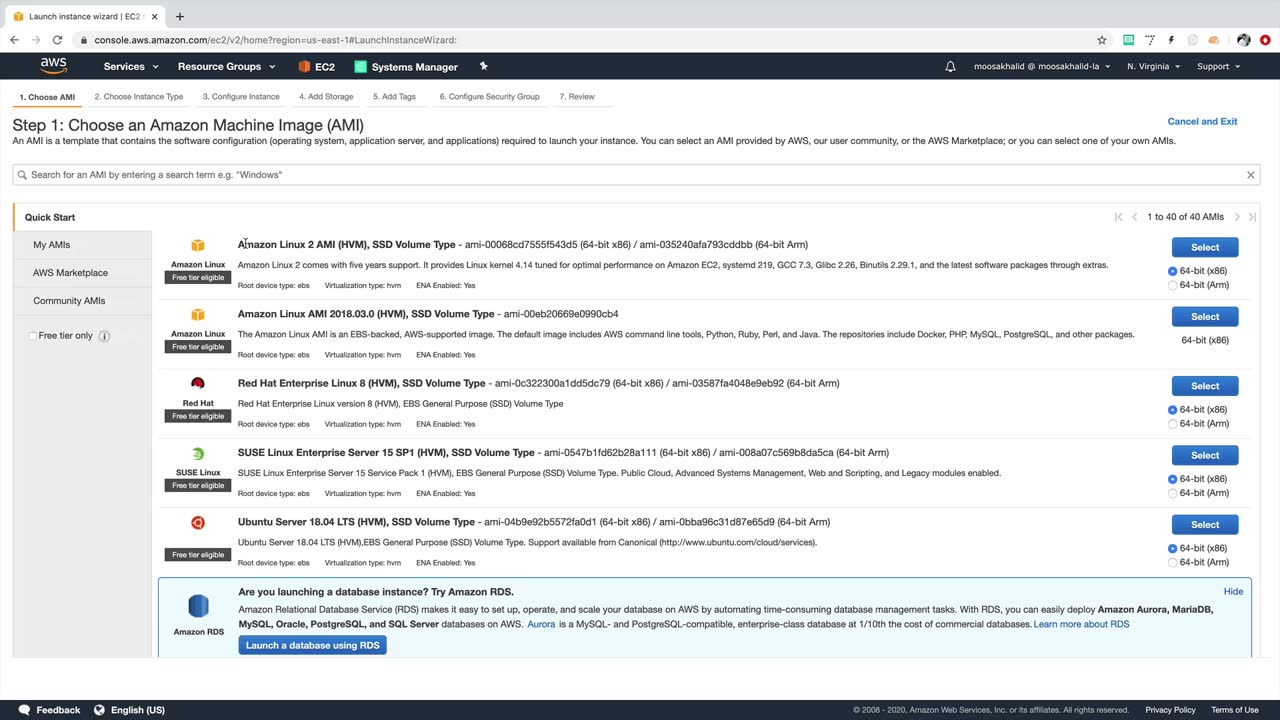Click the SUSE Linux logo icon

pos(198,454)
